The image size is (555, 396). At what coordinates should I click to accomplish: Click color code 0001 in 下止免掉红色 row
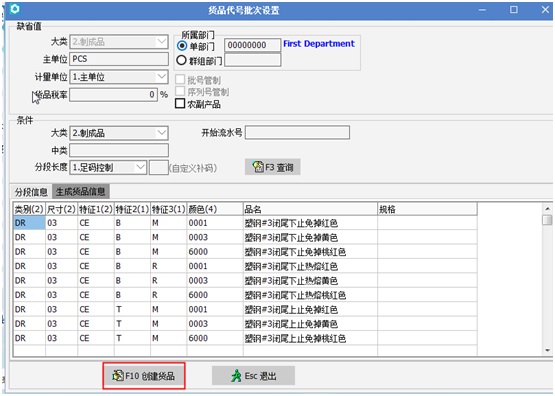[x=215, y=223]
